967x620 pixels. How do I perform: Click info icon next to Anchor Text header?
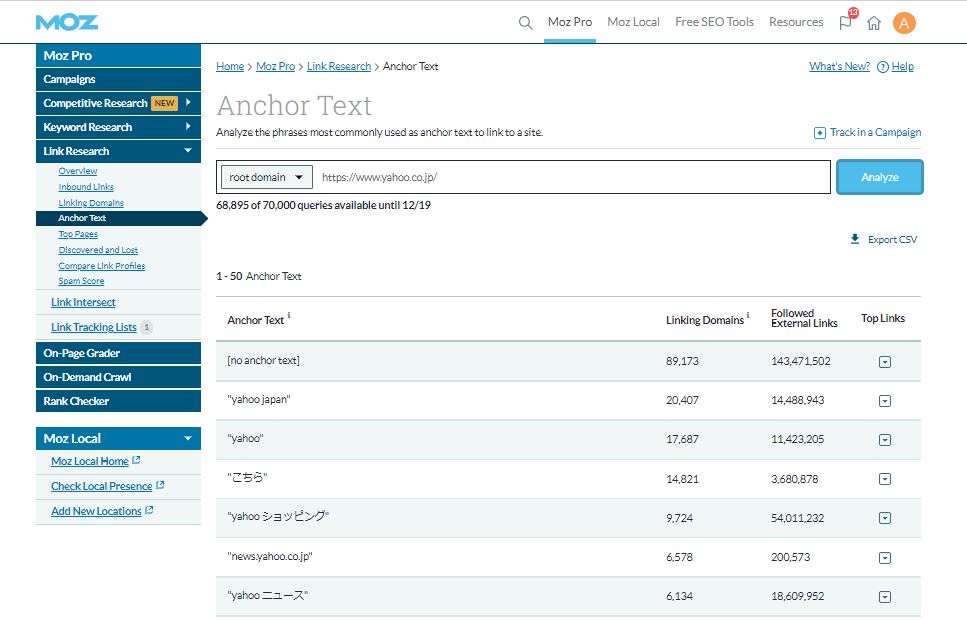[289, 315]
